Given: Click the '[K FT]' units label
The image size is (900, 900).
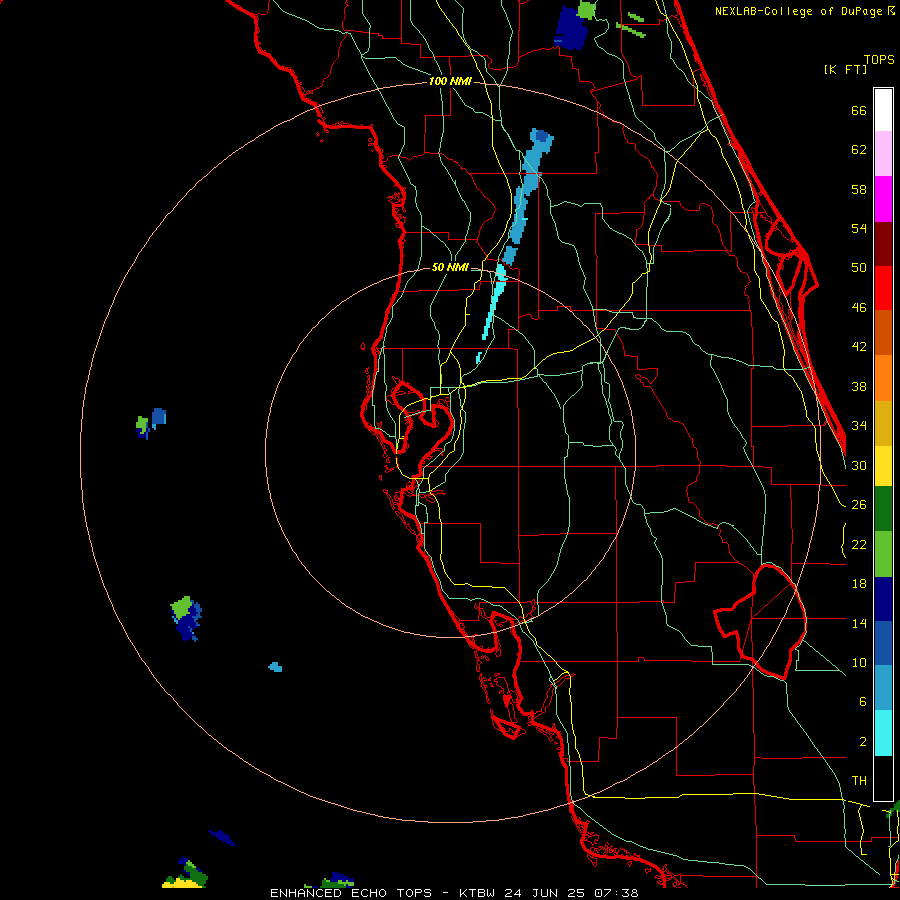Looking at the screenshot, I should point(845,70).
